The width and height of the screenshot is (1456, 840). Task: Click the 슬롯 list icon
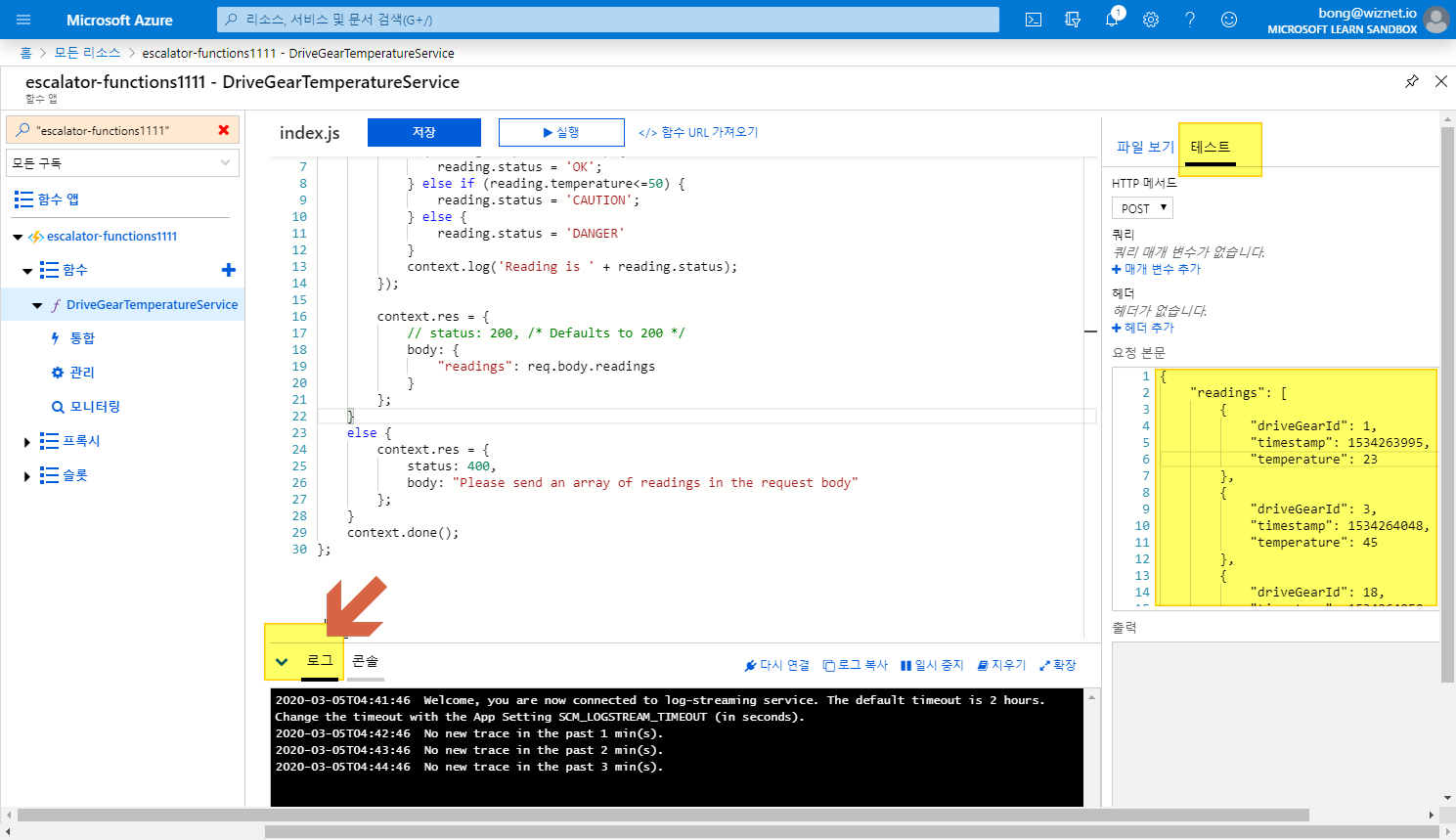coord(49,475)
